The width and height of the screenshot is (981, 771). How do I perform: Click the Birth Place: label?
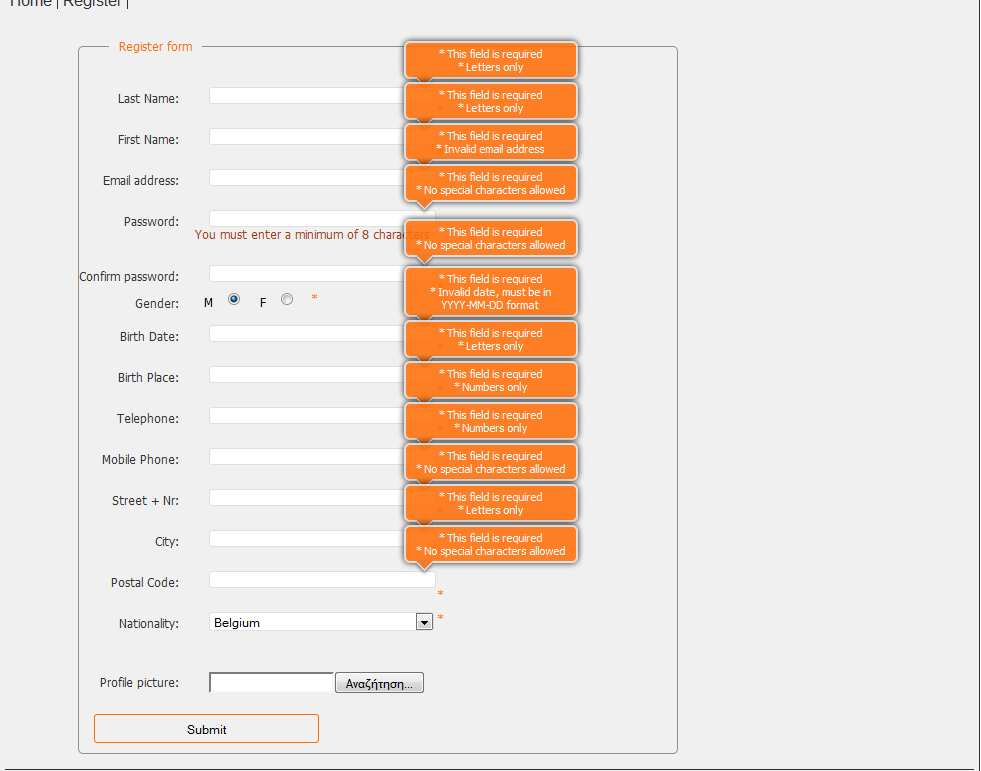[148, 377]
